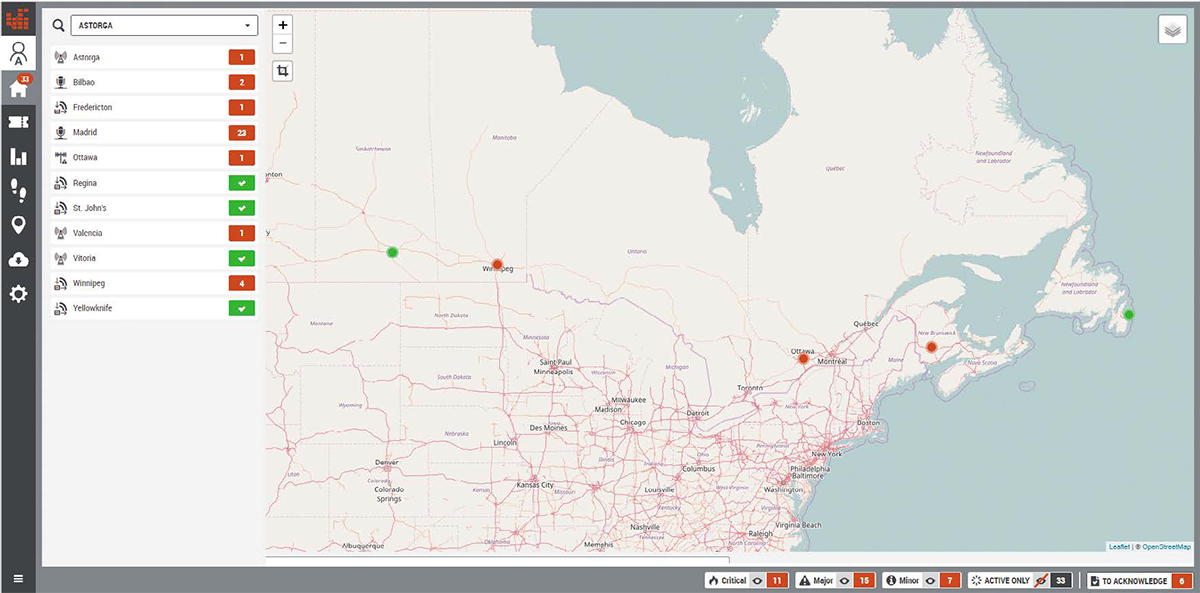The height and width of the screenshot is (593, 1200).
Task: Click the home icon with 33 badge
Action: [x=18, y=88]
